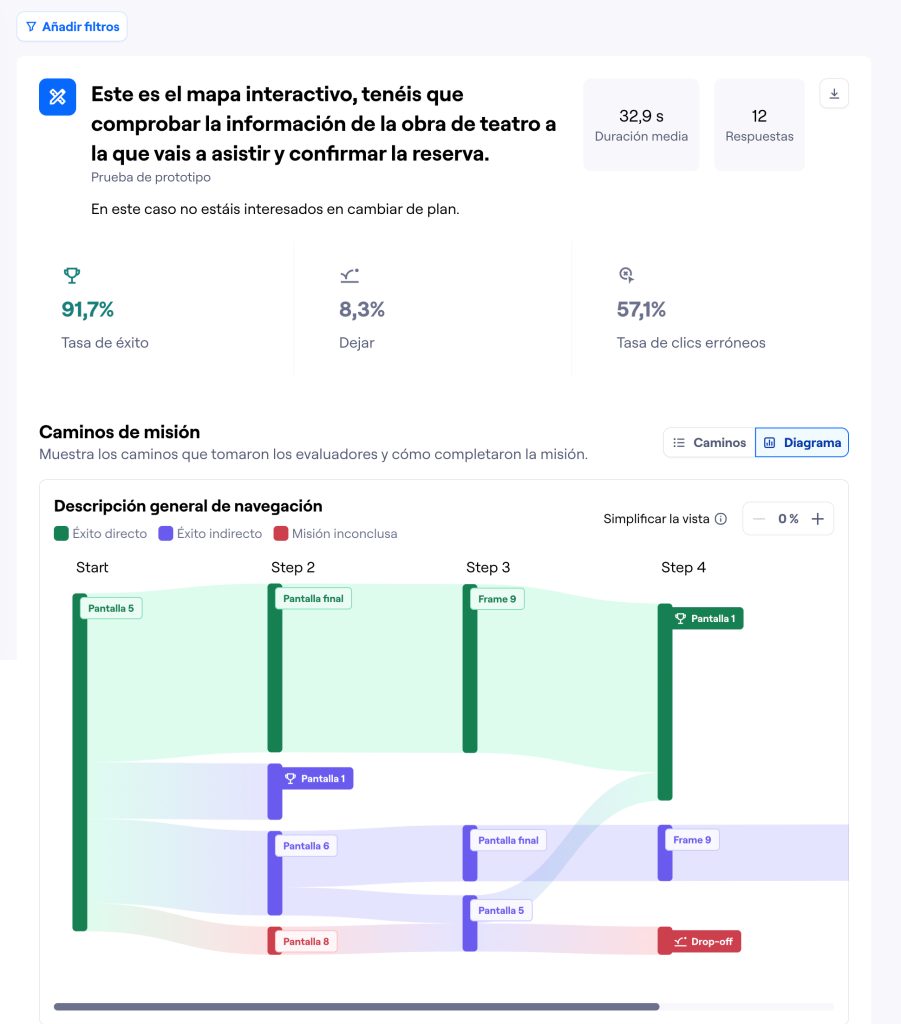This screenshot has width=901, height=1024.
Task: Decrease the simplify view percentage
Action: pos(759,519)
